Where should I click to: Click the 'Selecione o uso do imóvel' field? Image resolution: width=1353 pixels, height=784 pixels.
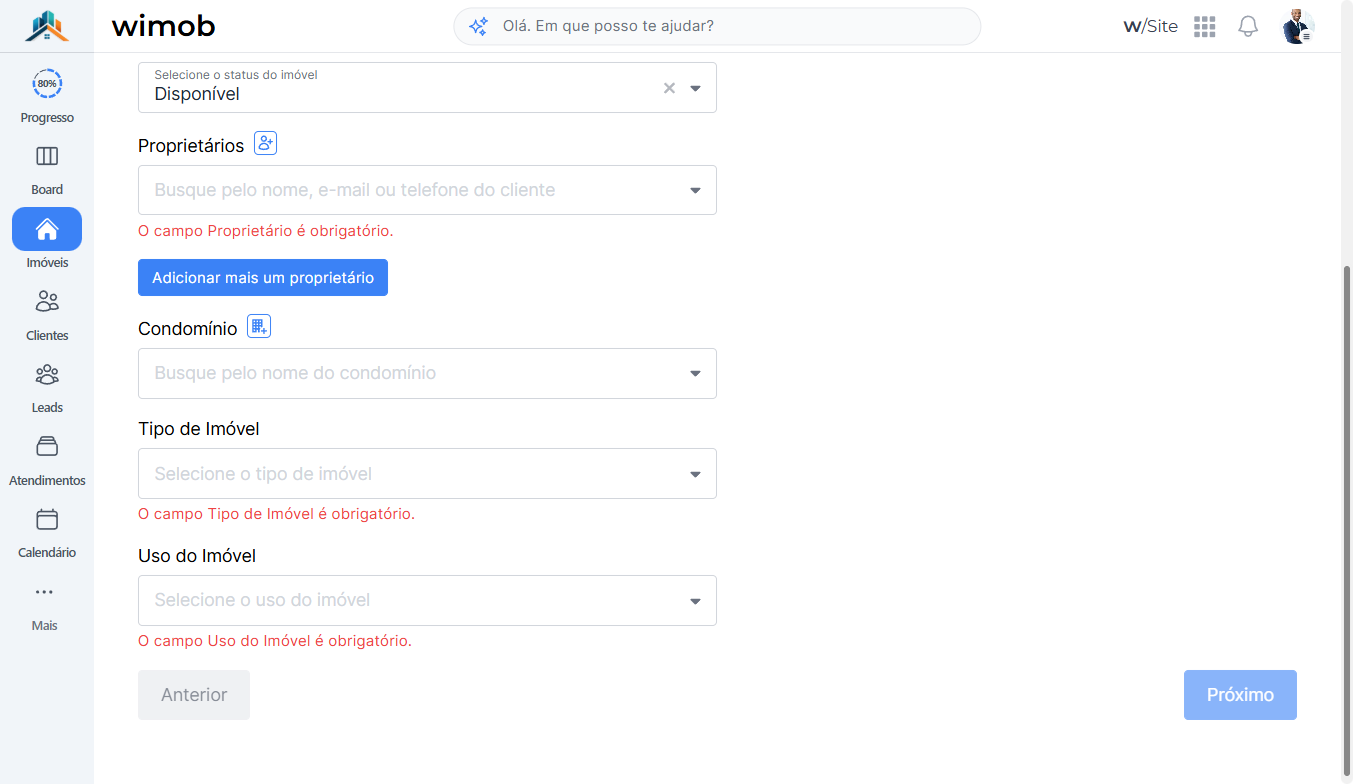427,600
